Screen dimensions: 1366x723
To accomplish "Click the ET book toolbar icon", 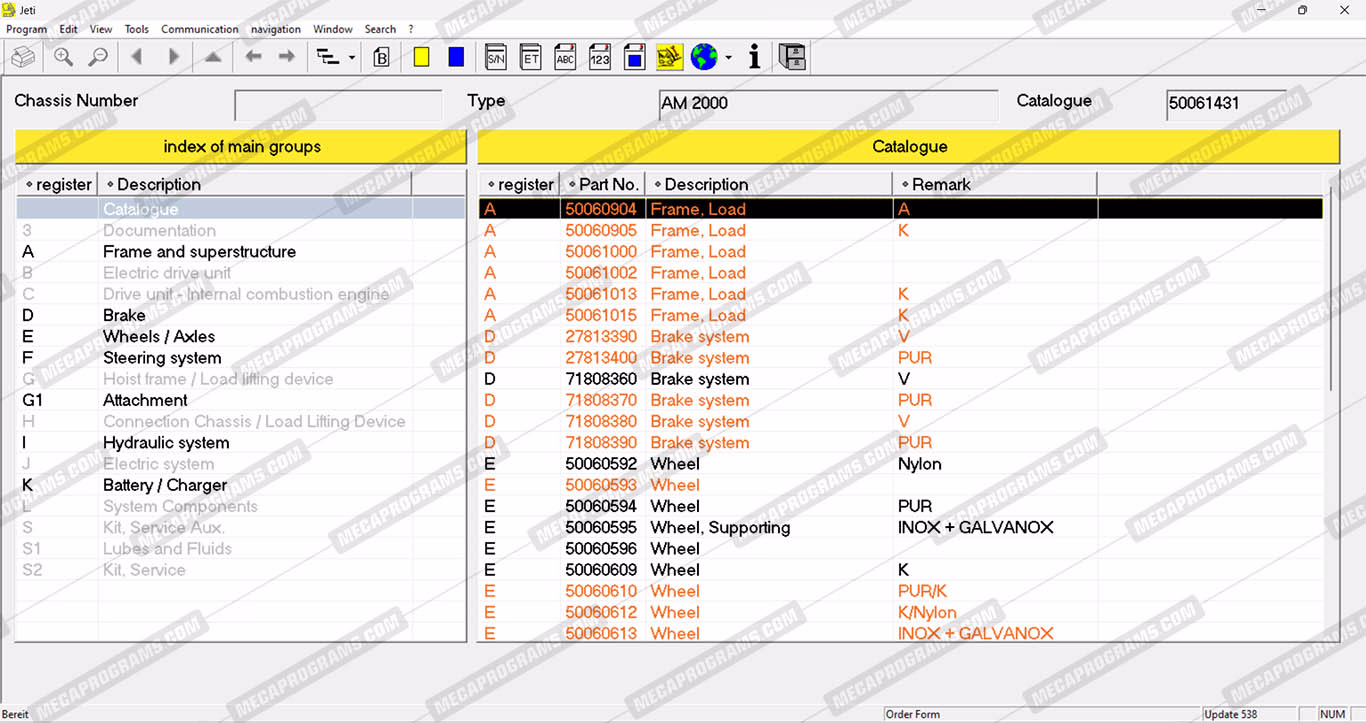I will [x=531, y=58].
